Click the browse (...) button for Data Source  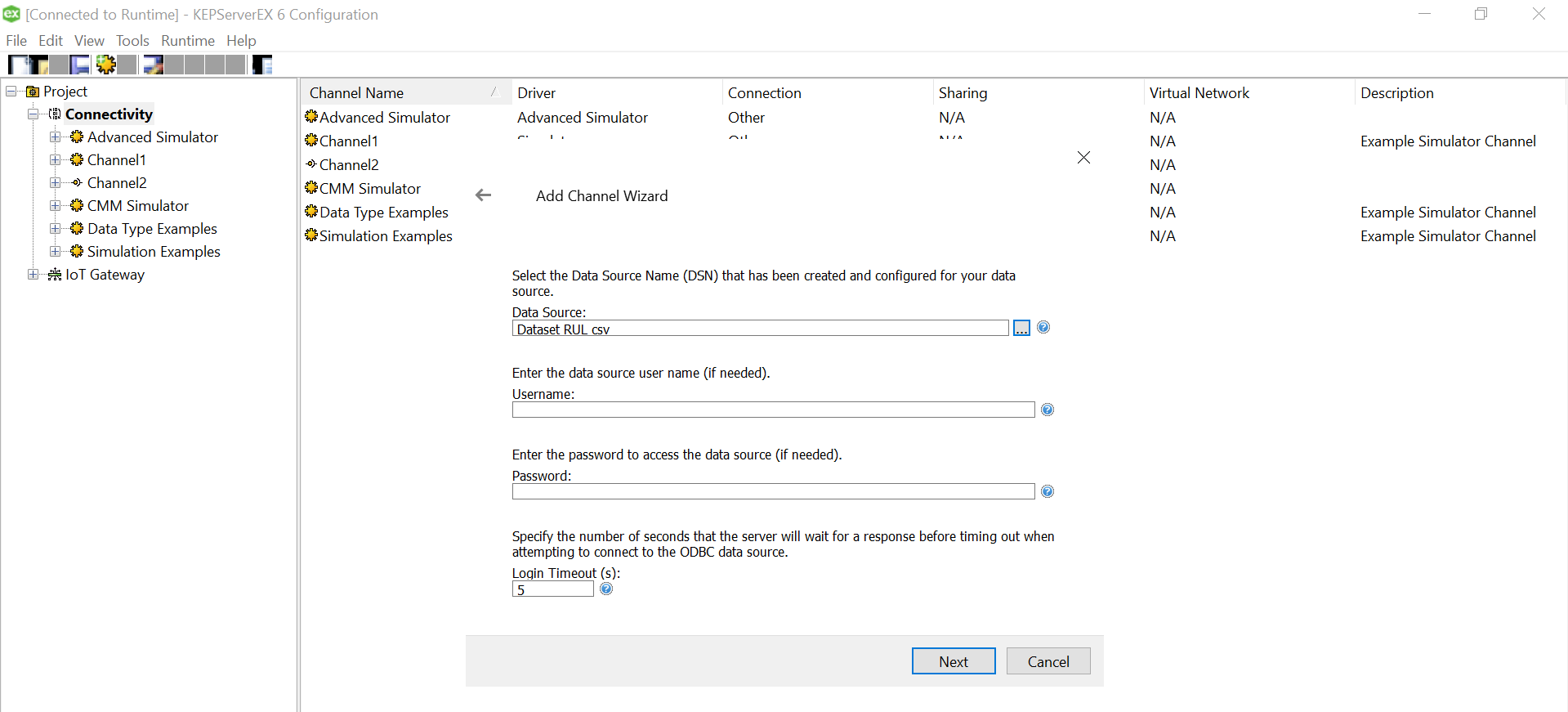point(1021,329)
